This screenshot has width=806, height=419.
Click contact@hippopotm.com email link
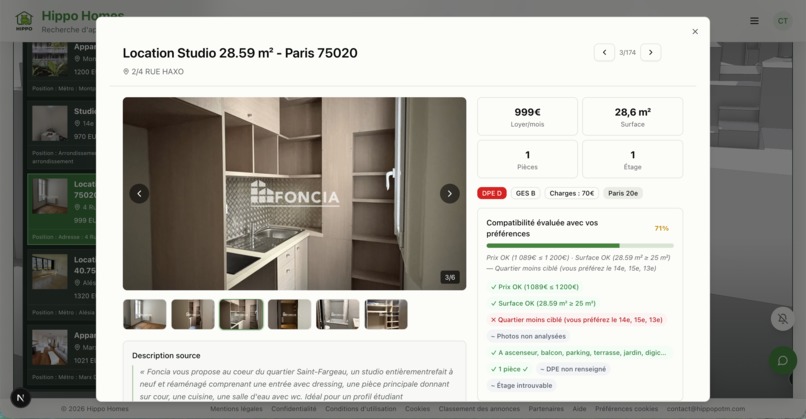(706, 409)
